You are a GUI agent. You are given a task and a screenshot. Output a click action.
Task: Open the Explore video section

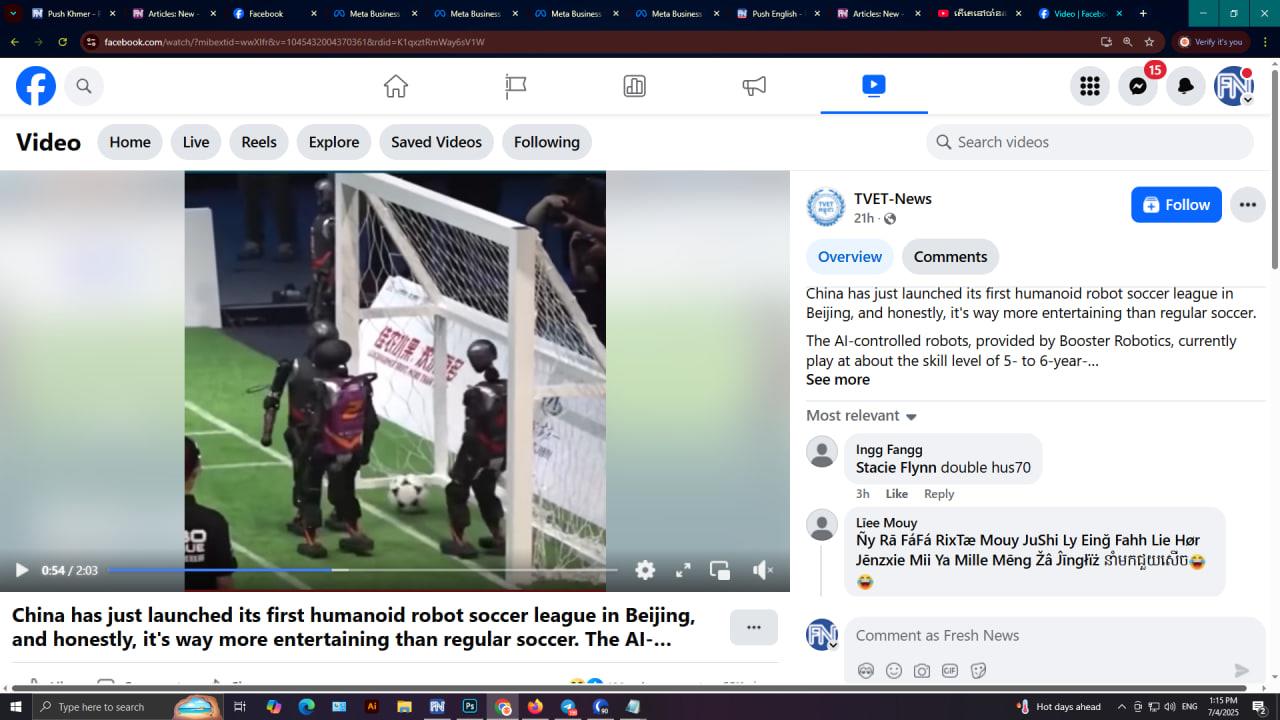point(334,142)
